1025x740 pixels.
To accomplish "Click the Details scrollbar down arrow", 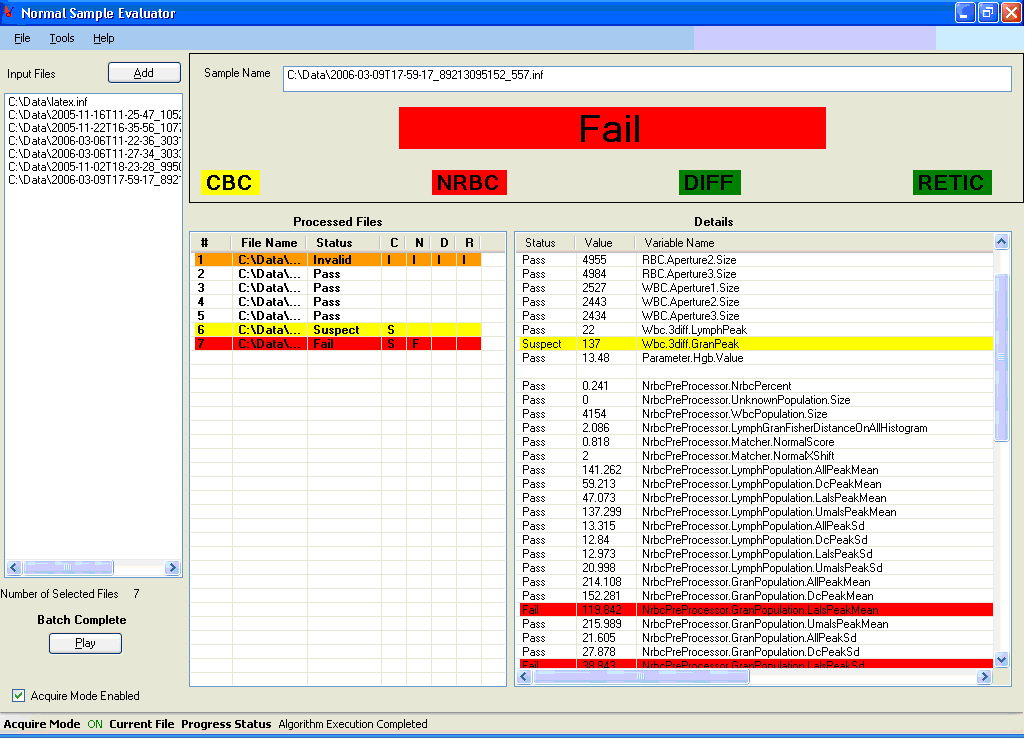I will 1002,660.
